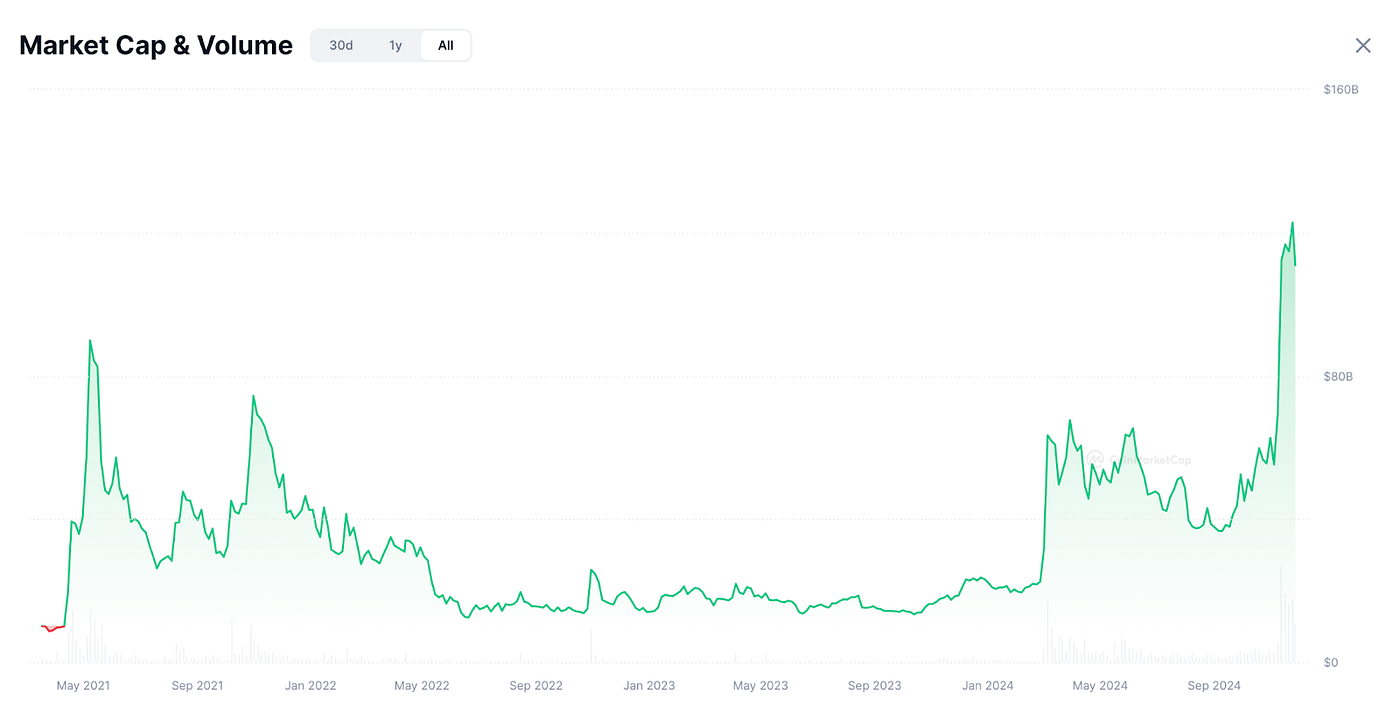
Task: Click the market cap peak in late 2024
Action: 1291,223
